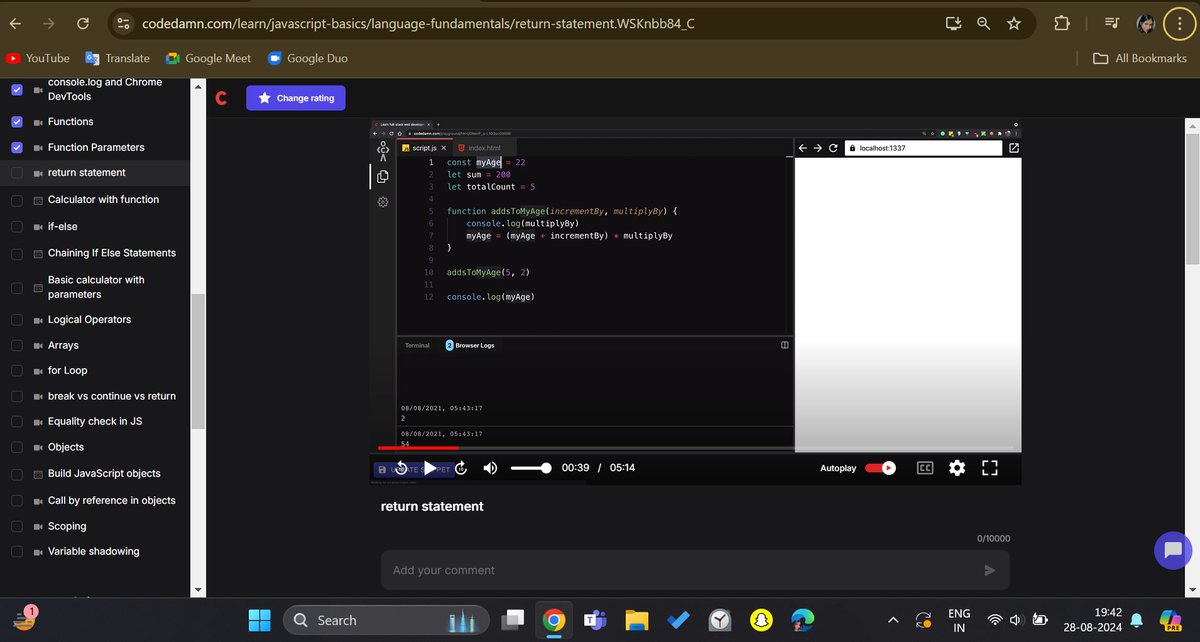Uncheck the Functions lesson checkbox
The height and width of the screenshot is (642, 1200).
[x=16, y=121]
